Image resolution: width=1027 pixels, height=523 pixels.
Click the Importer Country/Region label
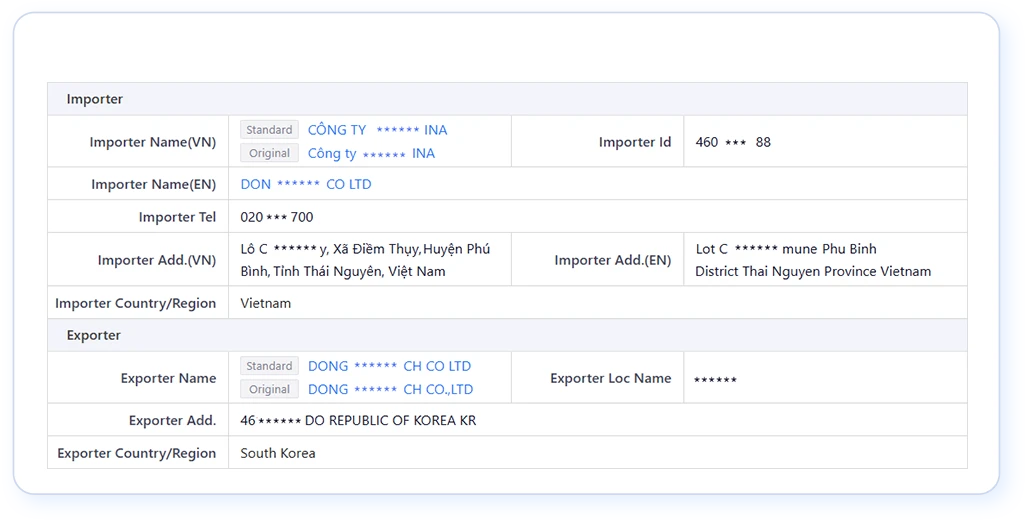(136, 303)
